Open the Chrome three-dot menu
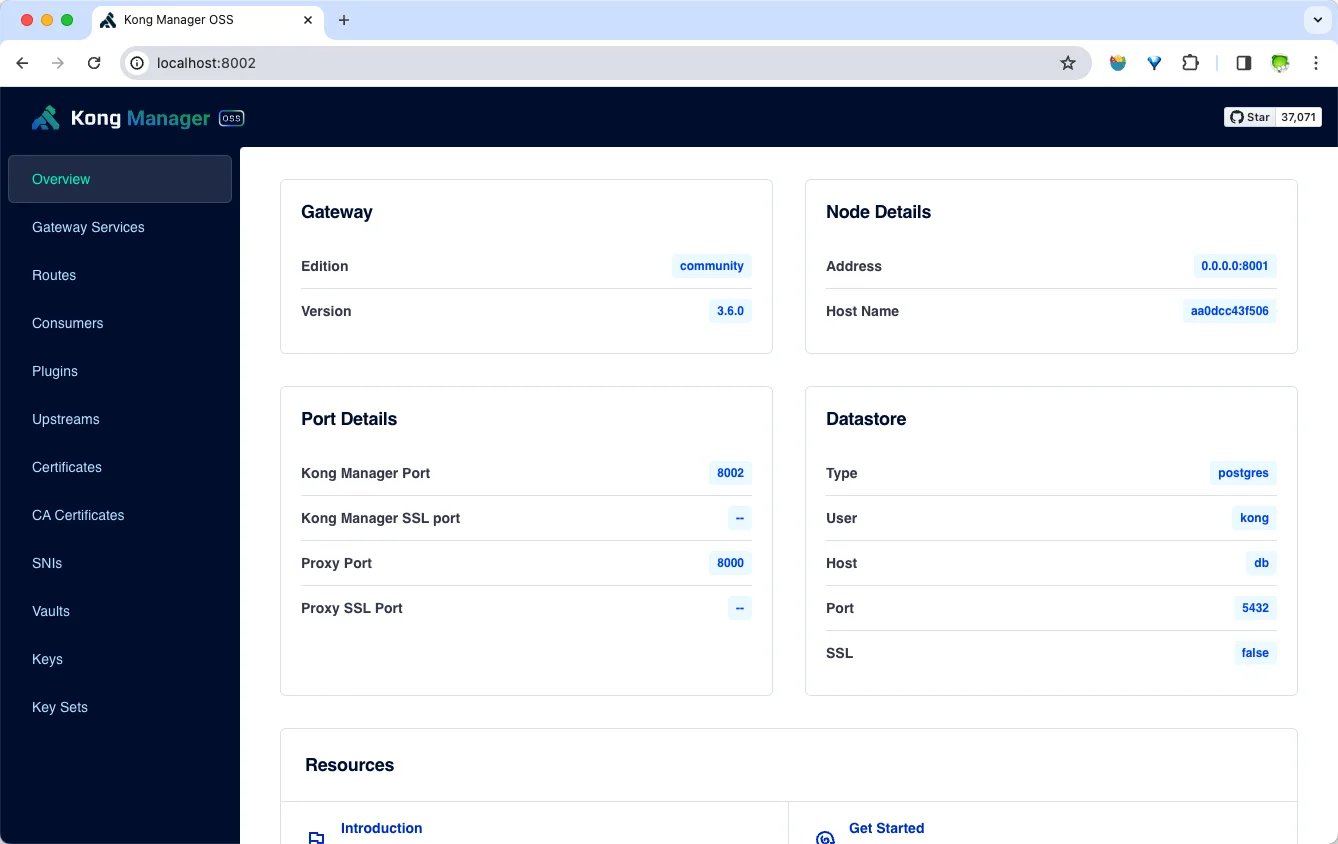 [x=1315, y=63]
